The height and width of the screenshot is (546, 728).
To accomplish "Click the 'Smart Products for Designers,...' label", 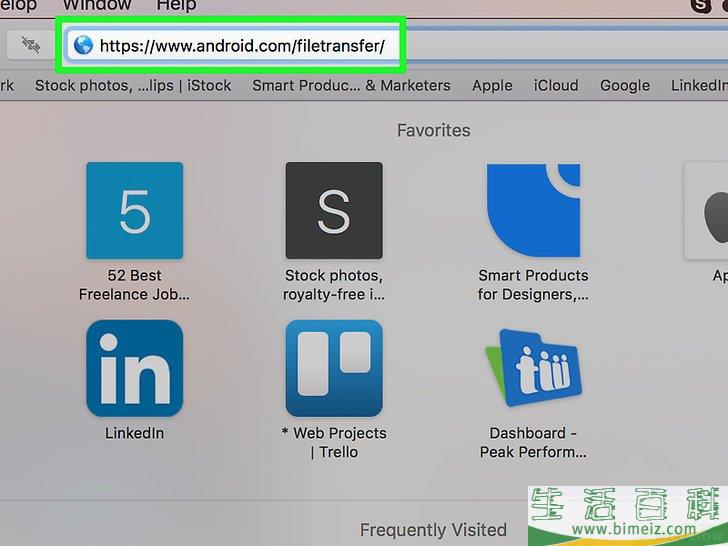I will pos(533,285).
